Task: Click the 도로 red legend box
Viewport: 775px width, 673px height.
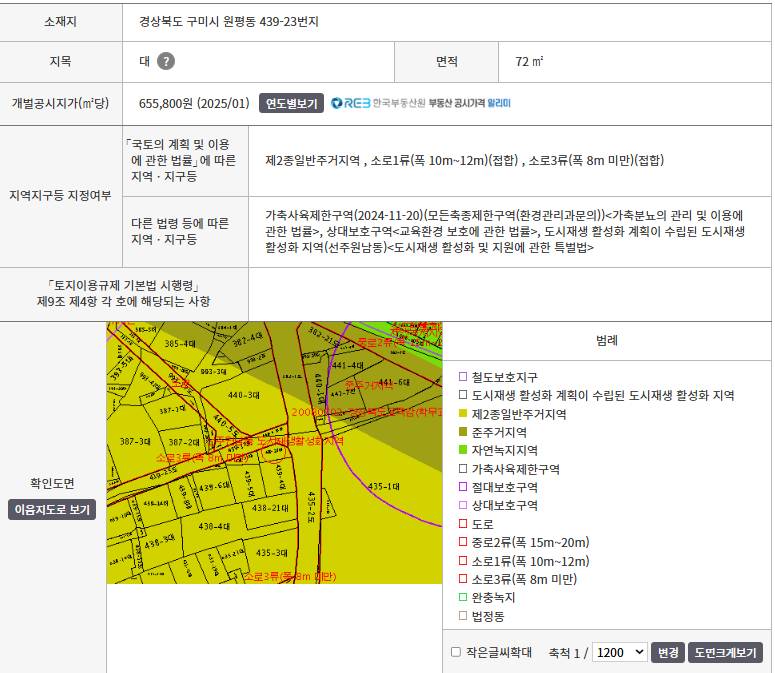Action: click(x=463, y=523)
